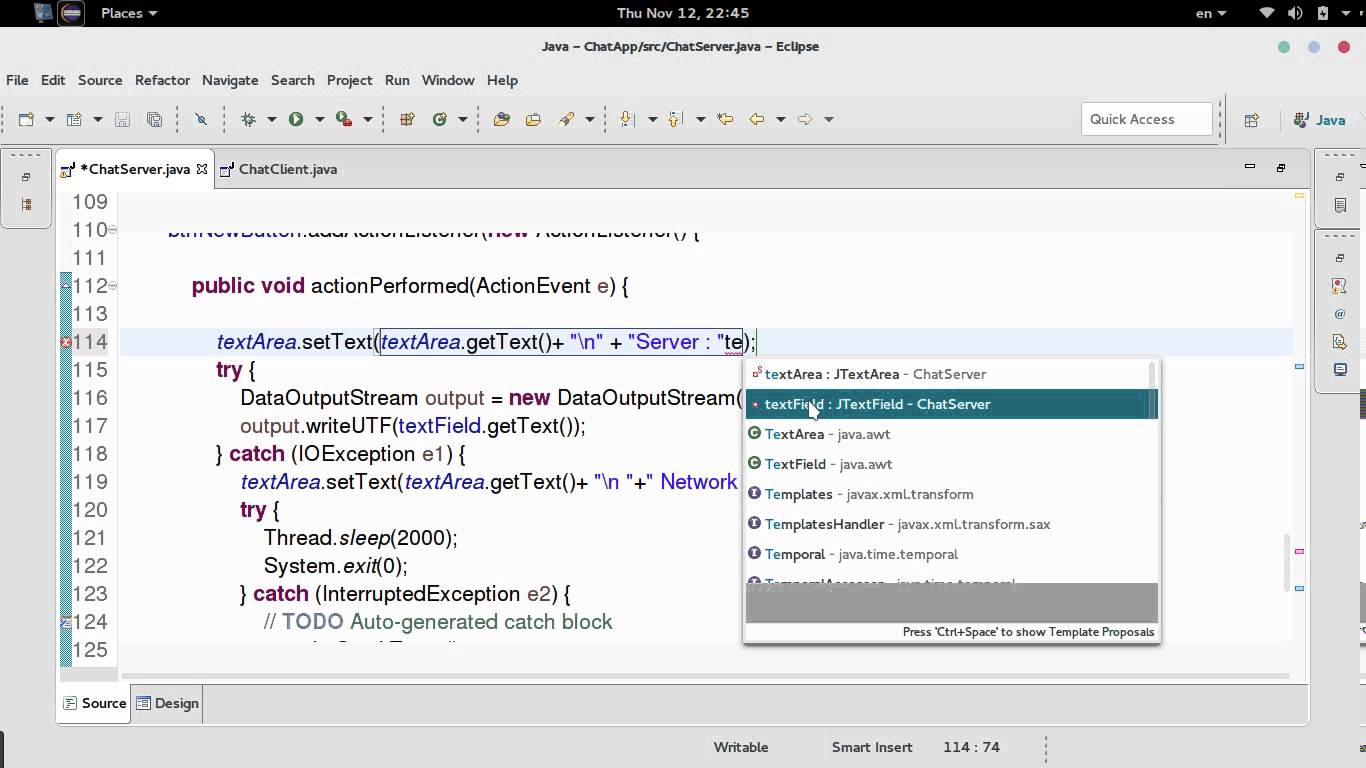This screenshot has width=1366, height=768.
Task: Run the ChatServer application via Run icon
Action: click(295, 119)
